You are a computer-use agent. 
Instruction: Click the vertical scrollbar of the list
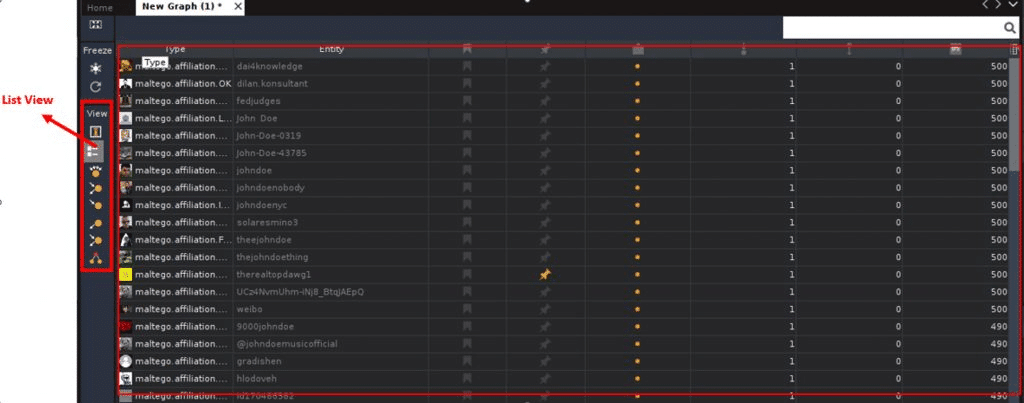[1014, 114]
